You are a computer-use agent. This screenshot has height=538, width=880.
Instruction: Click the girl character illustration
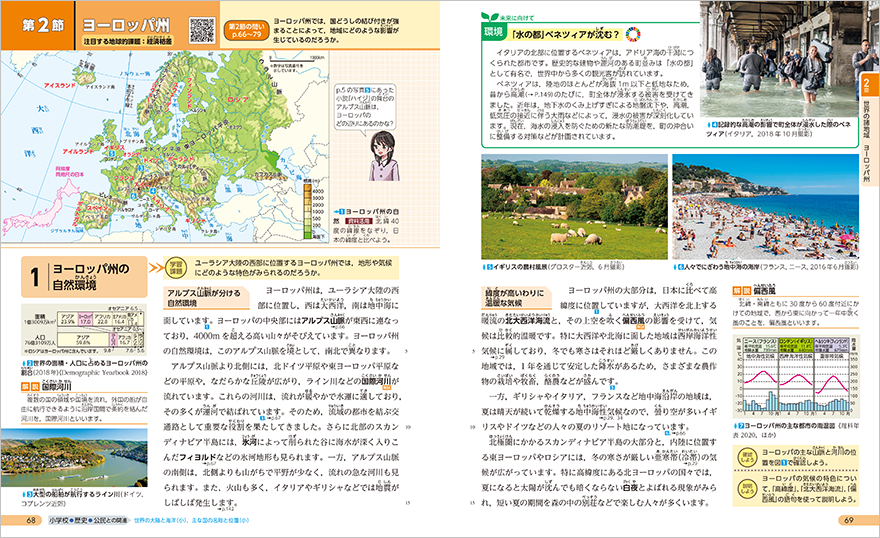click(384, 156)
